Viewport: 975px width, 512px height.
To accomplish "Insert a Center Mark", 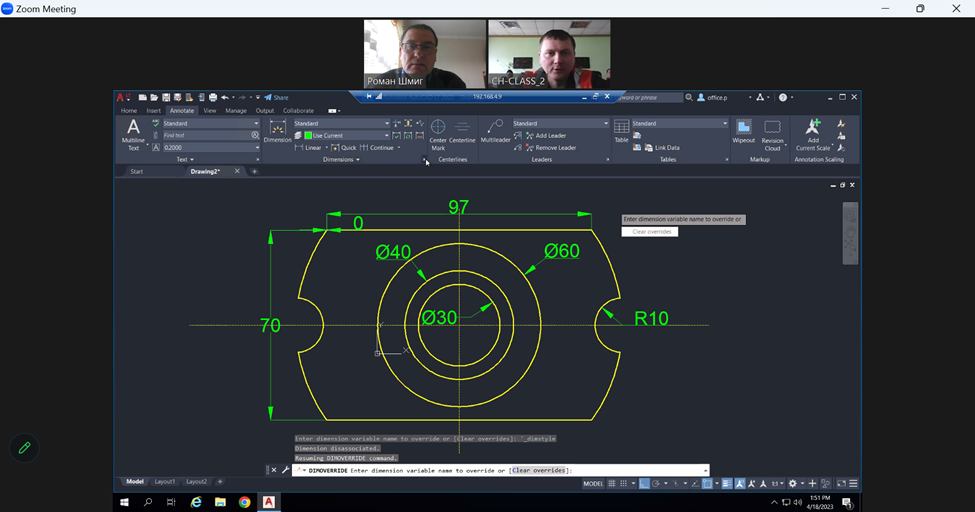I will 438,132.
